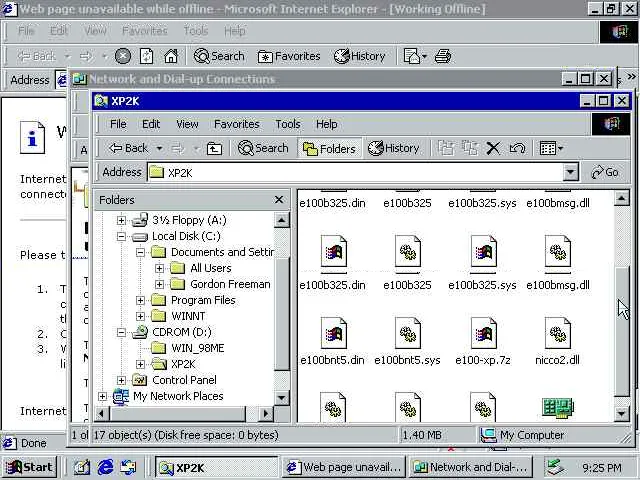Select the green network card icon file
This screenshot has height=480, width=640.
(x=558, y=408)
